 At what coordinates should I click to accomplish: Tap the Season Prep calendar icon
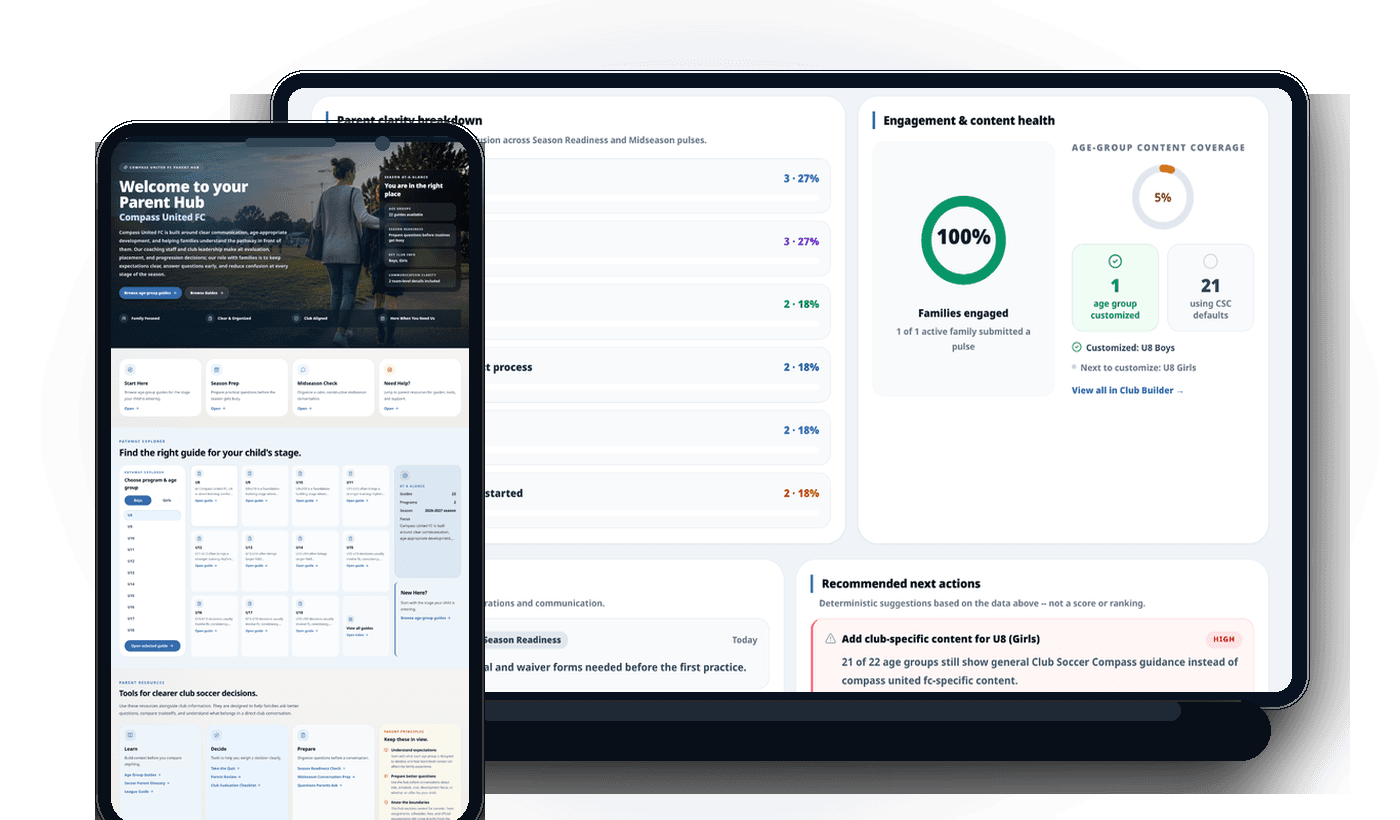click(216, 370)
